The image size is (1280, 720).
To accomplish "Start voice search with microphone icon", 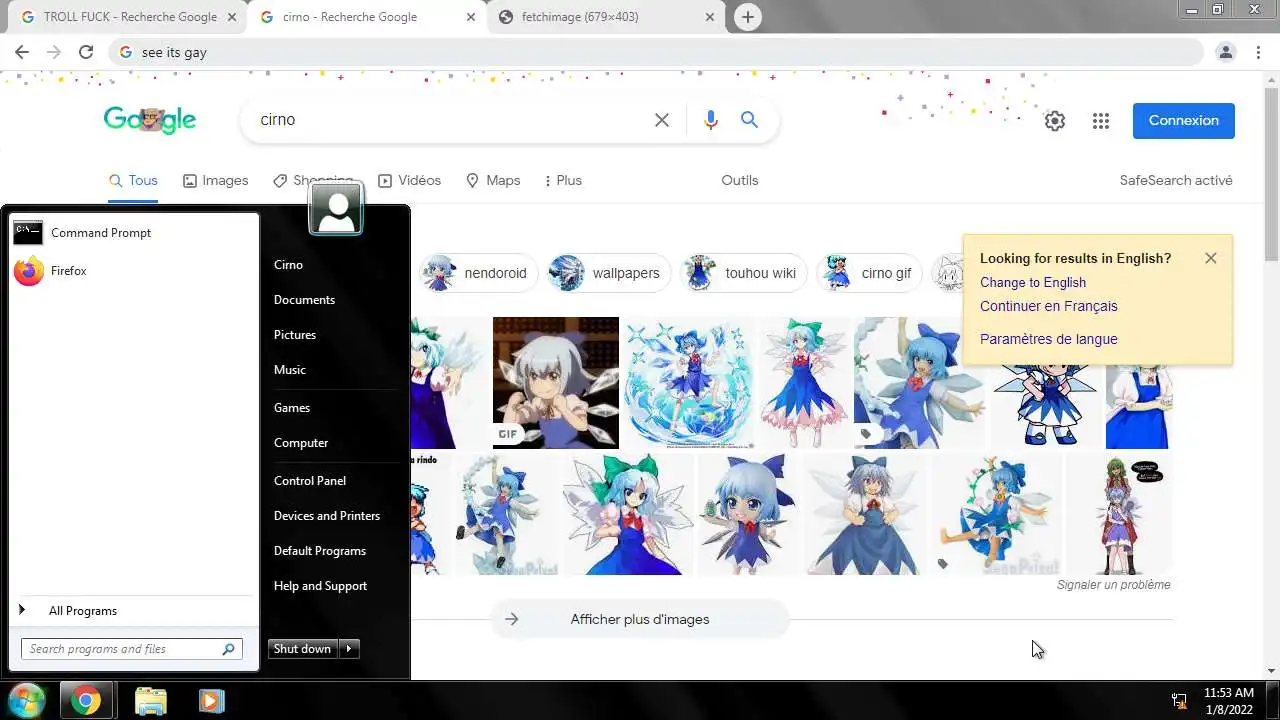I will coord(711,120).
